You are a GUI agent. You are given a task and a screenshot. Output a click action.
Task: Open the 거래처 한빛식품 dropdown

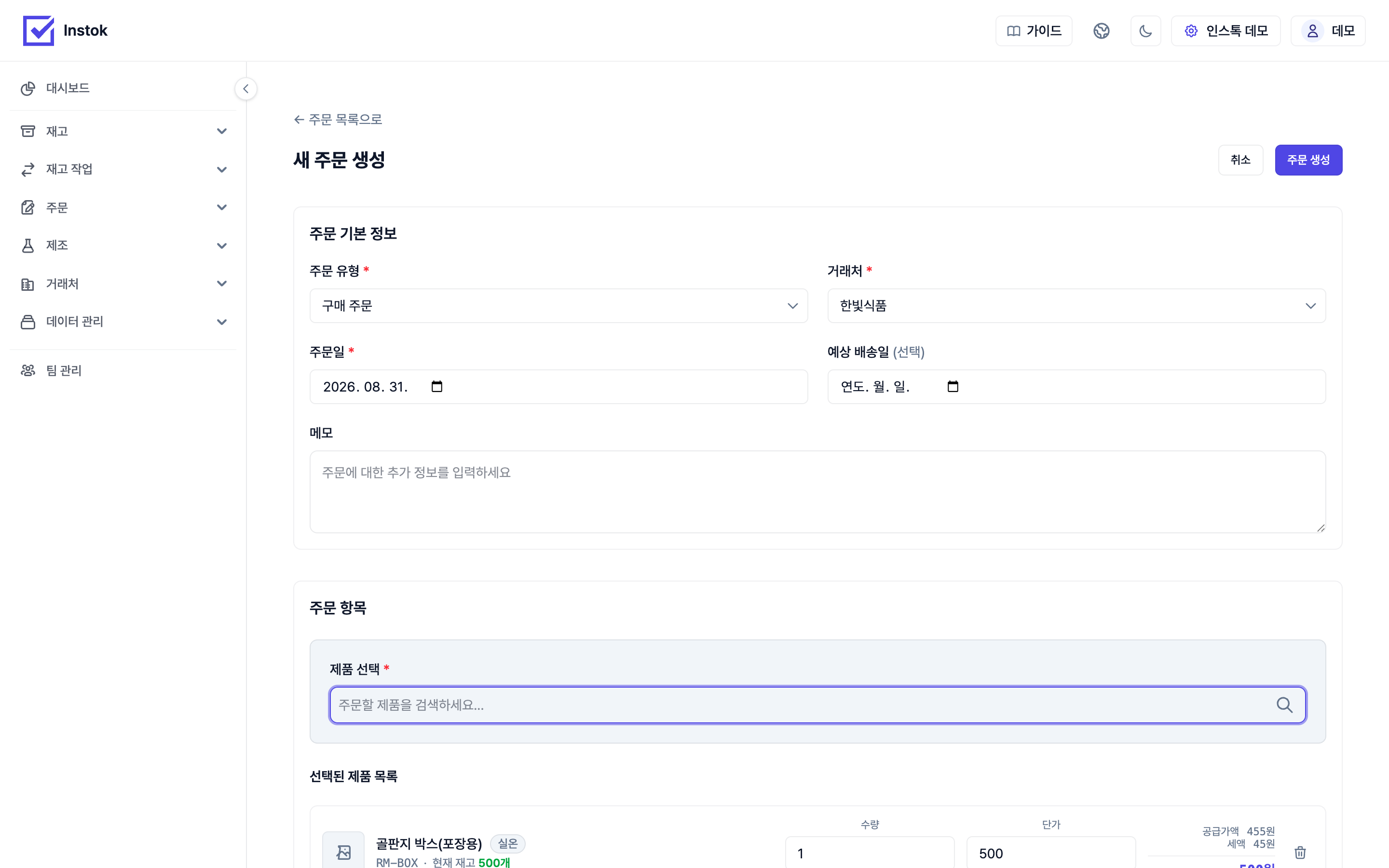coord(1076,306)
